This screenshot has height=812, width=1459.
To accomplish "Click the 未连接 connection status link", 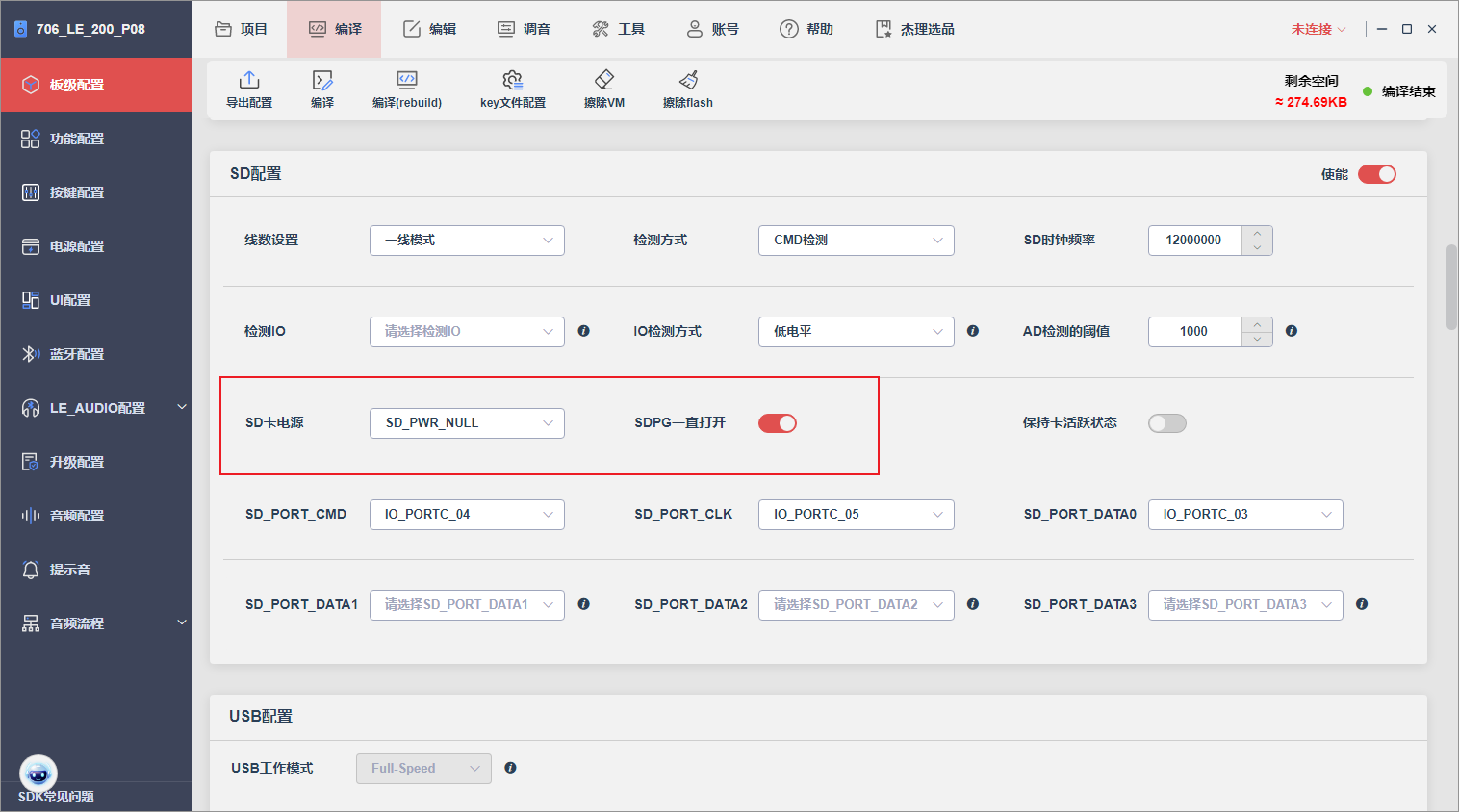I will point(1318,29).
